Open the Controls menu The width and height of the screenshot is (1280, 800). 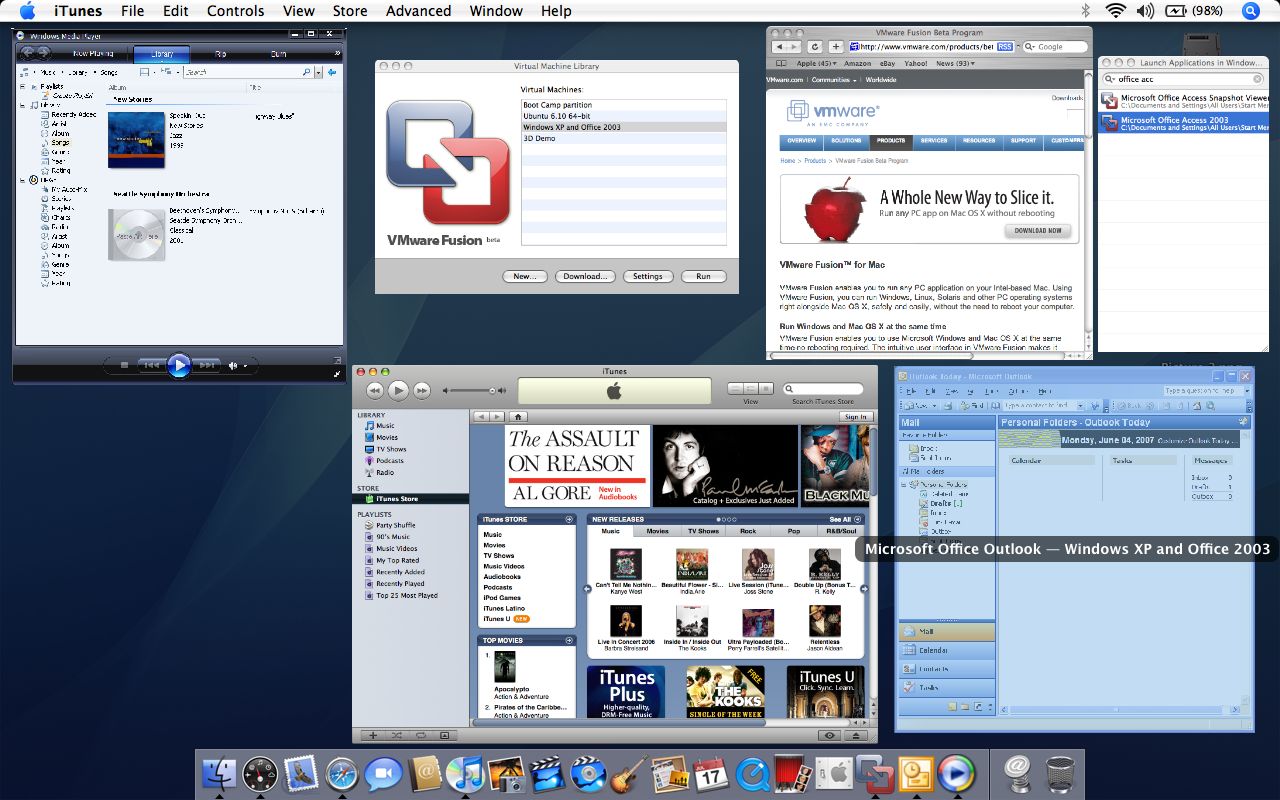point(235,11)
